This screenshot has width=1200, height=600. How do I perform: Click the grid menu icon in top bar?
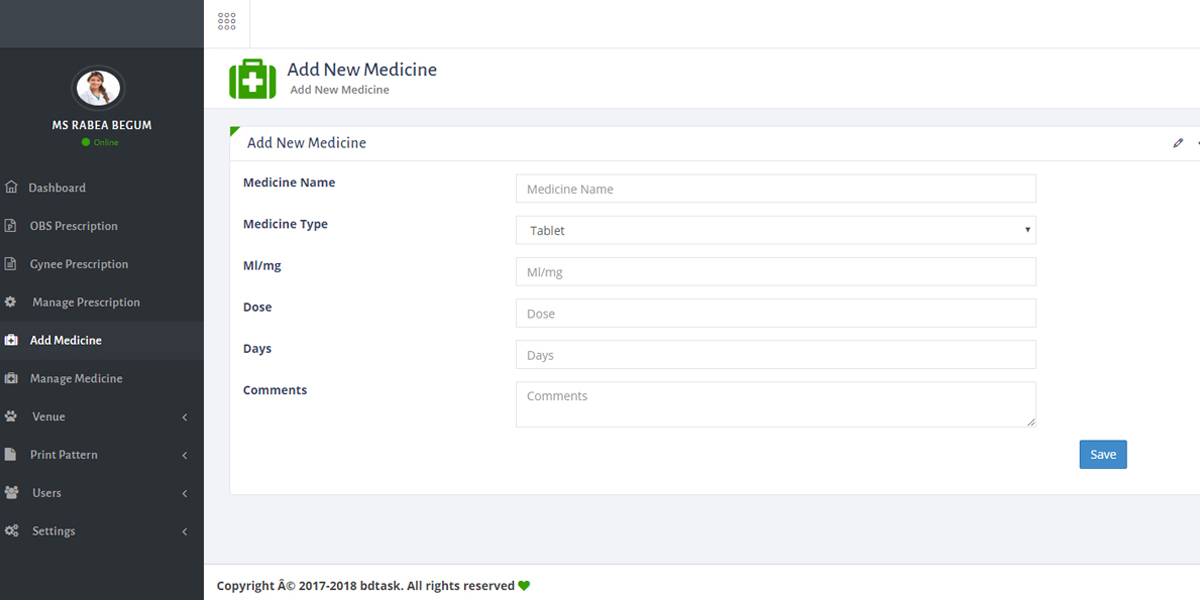(227, 21)
